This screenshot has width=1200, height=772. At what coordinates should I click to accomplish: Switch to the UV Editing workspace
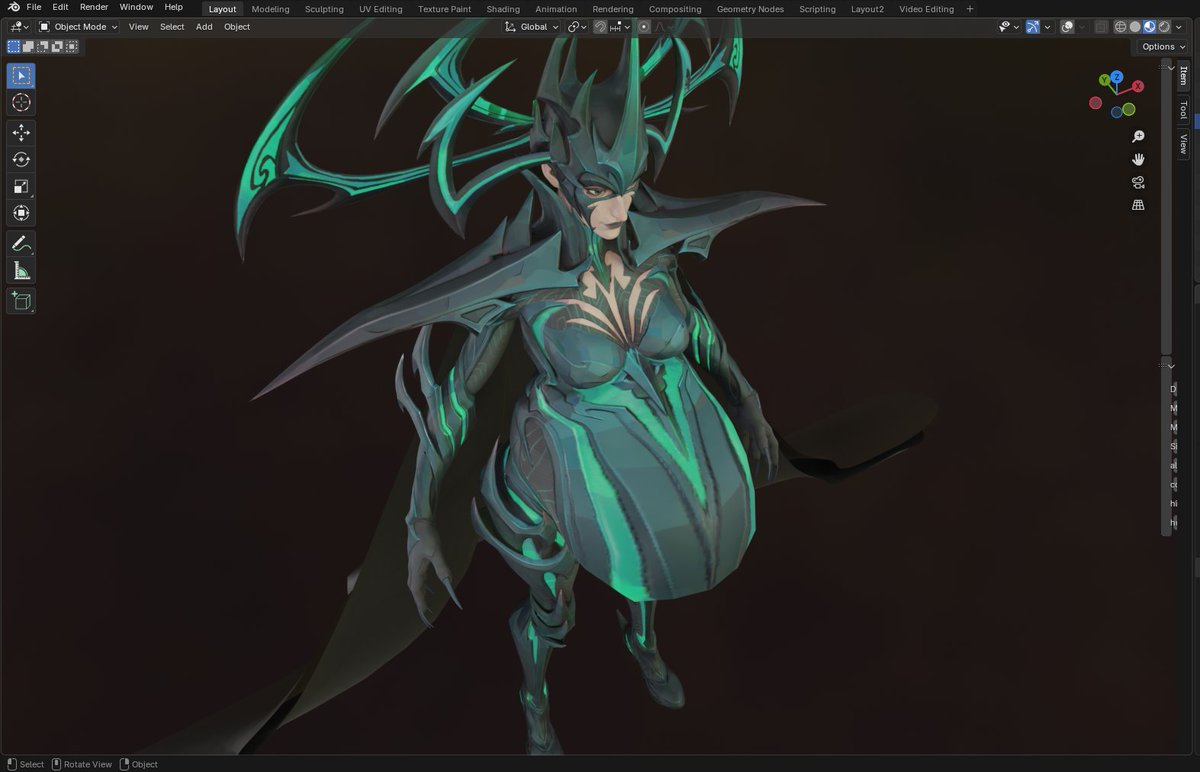380,9
